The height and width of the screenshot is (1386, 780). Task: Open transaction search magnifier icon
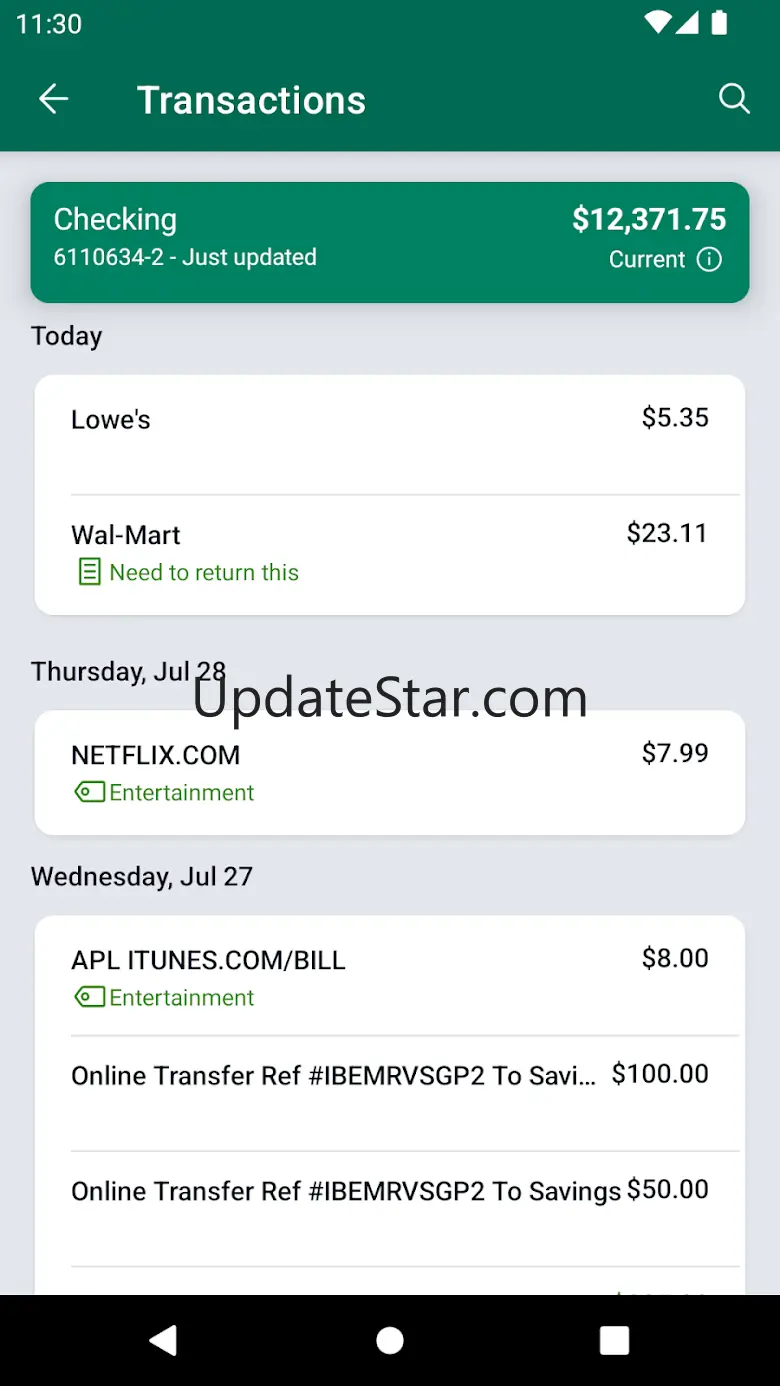(734, 99)
